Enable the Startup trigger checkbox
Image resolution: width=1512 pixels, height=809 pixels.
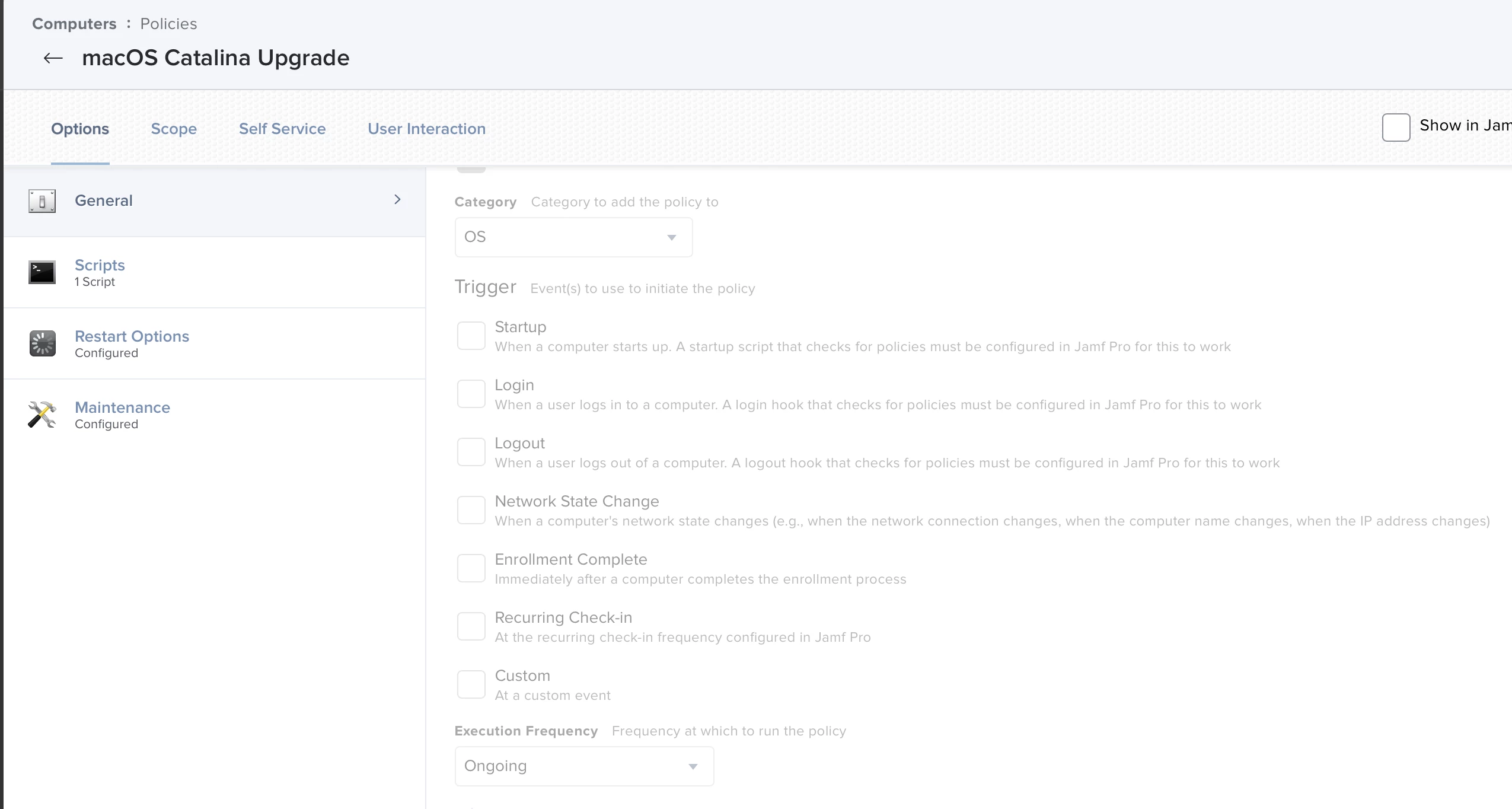coord(471,336)
